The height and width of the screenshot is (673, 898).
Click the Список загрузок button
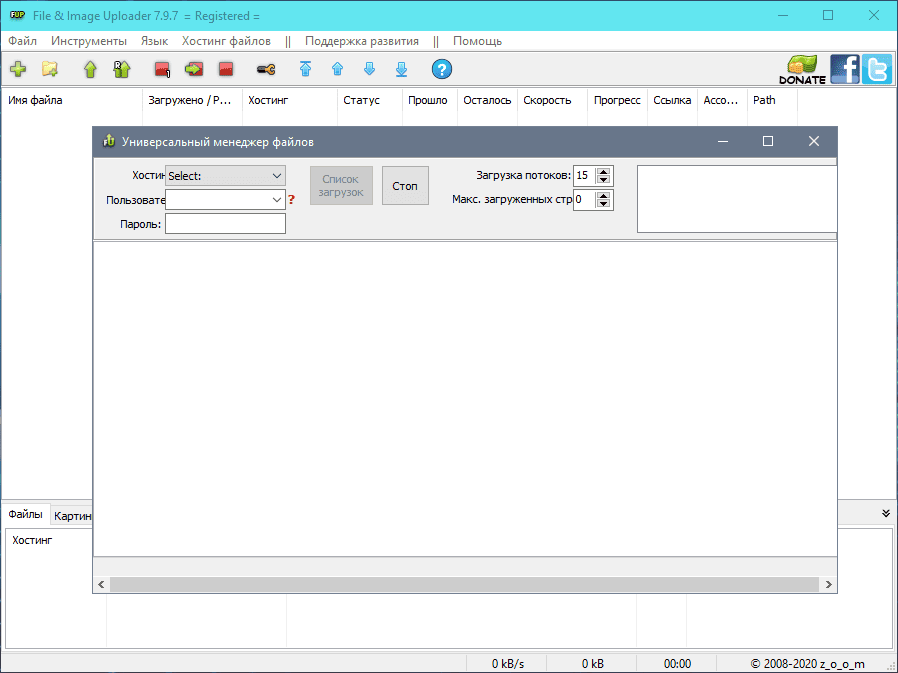[341, 186]
